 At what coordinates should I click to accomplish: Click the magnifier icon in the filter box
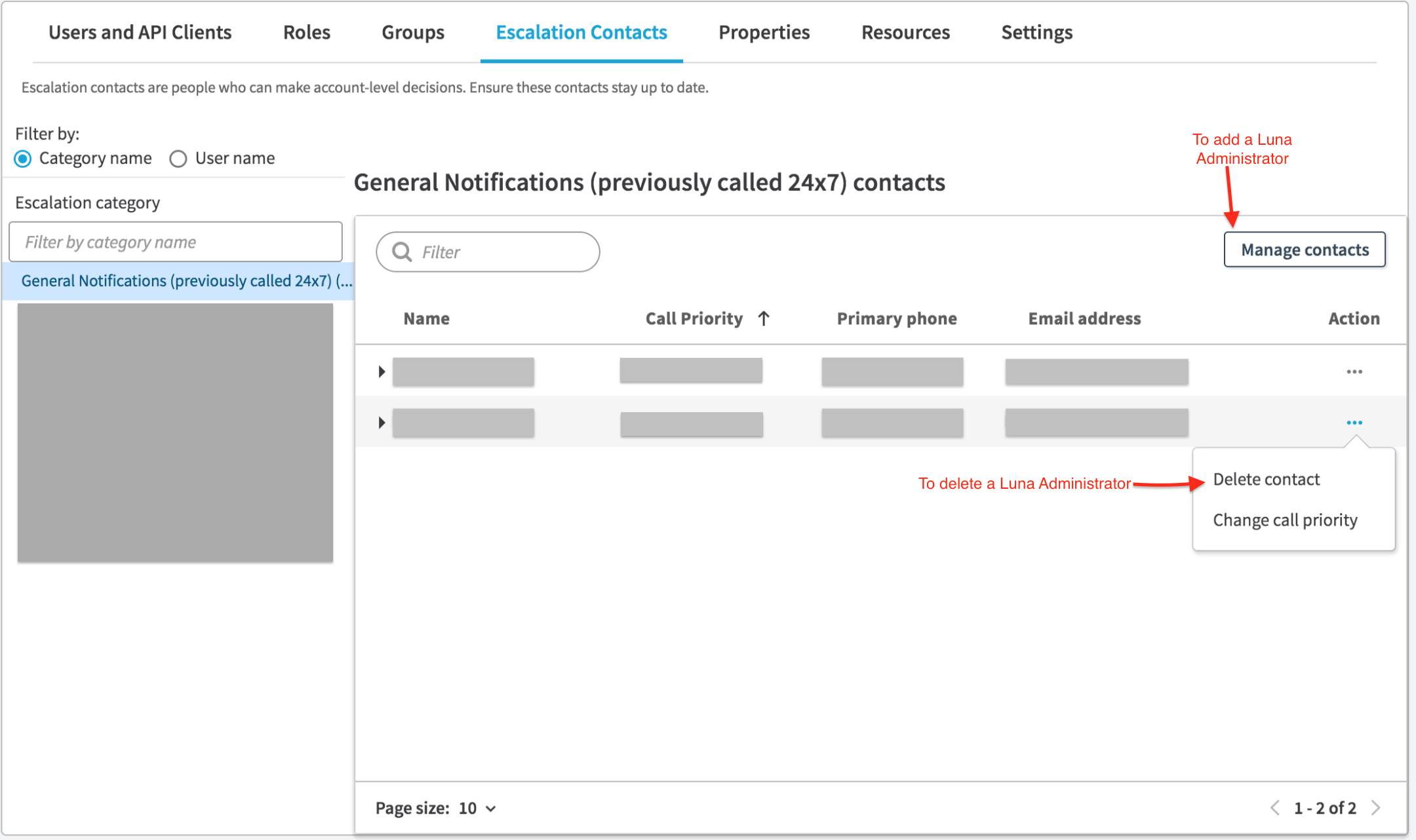[401, 252]
